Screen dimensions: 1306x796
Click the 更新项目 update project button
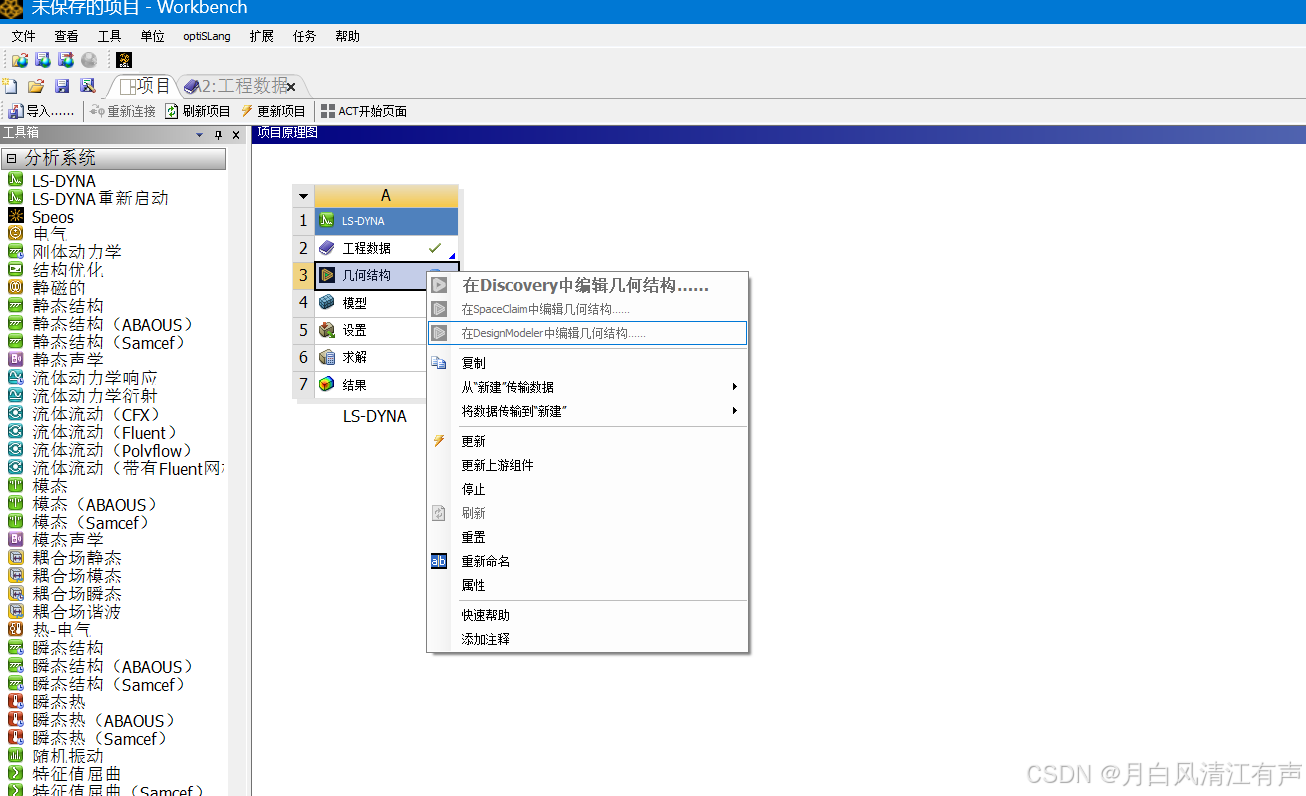click(x=273, y=111)
